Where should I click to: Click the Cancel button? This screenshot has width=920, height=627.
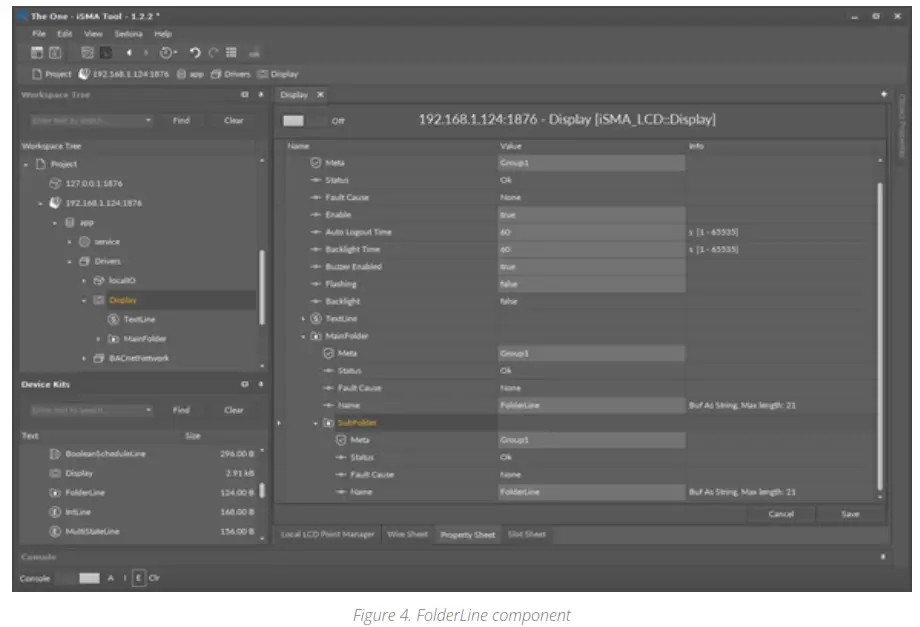[x=781, y=514]
